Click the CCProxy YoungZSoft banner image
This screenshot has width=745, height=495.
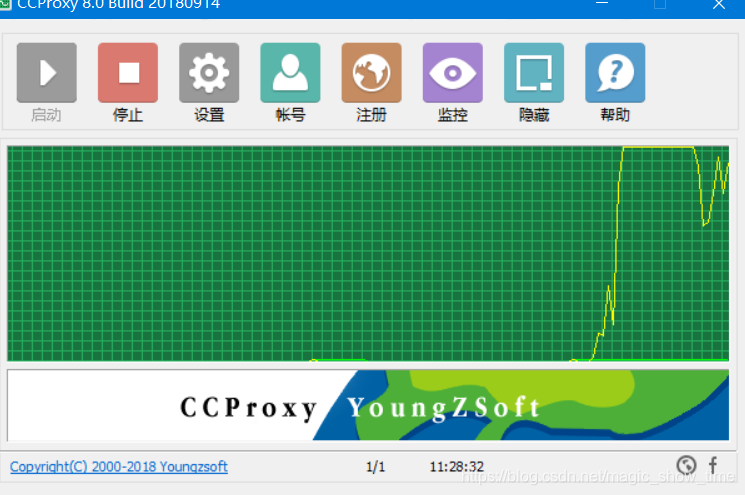point(368,405)
